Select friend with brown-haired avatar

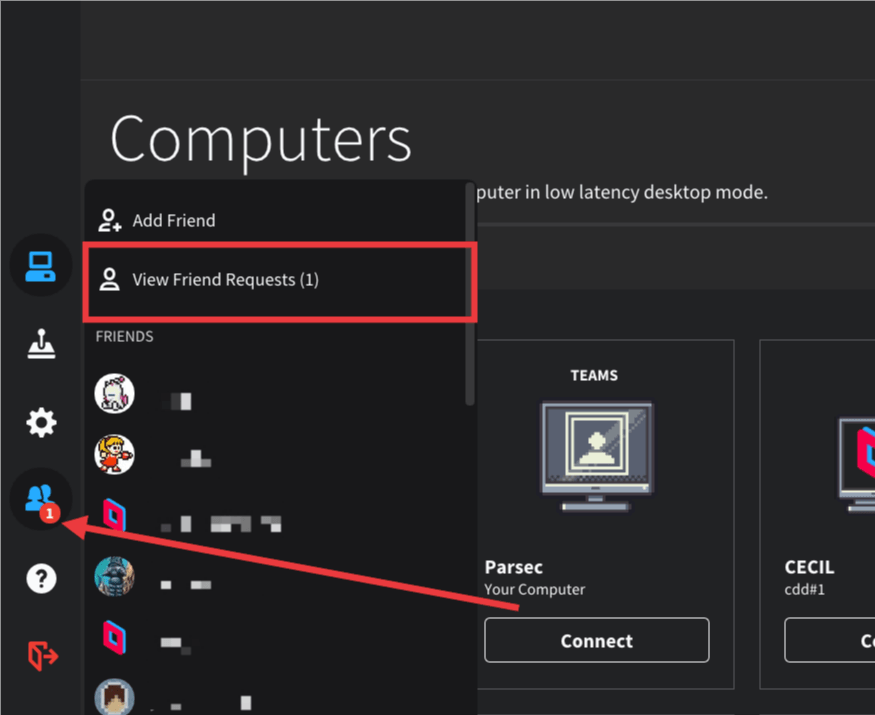[114, 696]
